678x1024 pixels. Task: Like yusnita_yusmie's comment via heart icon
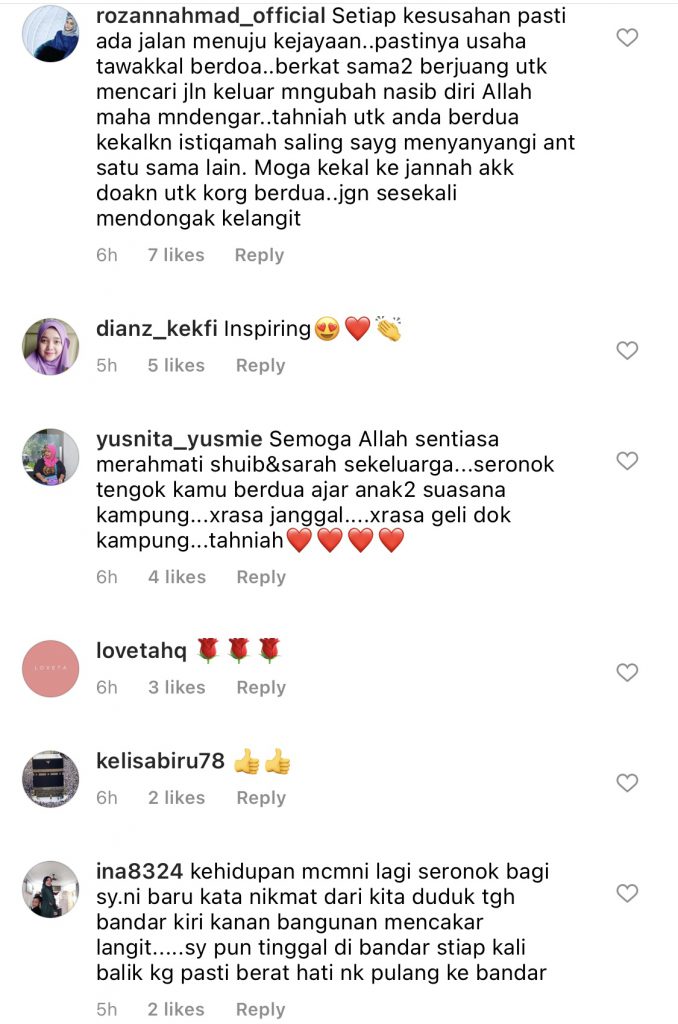coord(627,461)
